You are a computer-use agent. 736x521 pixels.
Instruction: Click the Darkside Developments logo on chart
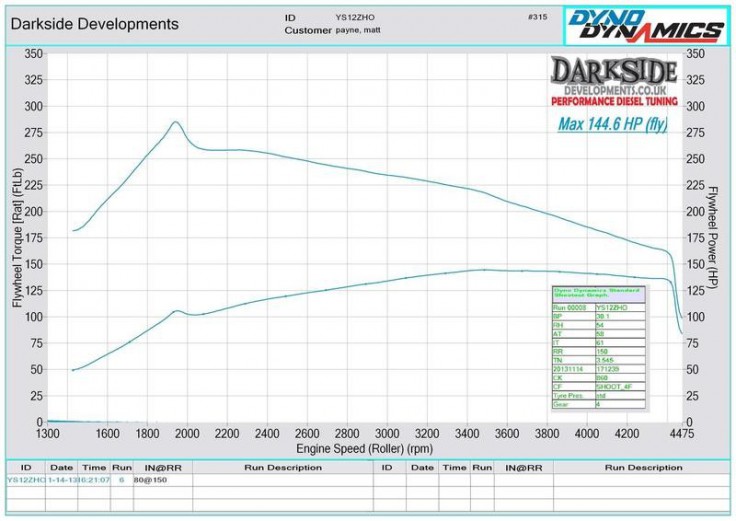click(612, 83)
